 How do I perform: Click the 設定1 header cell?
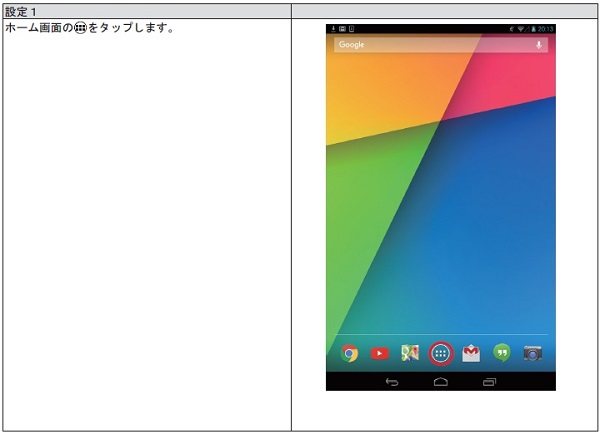click(x=146, y=10)
